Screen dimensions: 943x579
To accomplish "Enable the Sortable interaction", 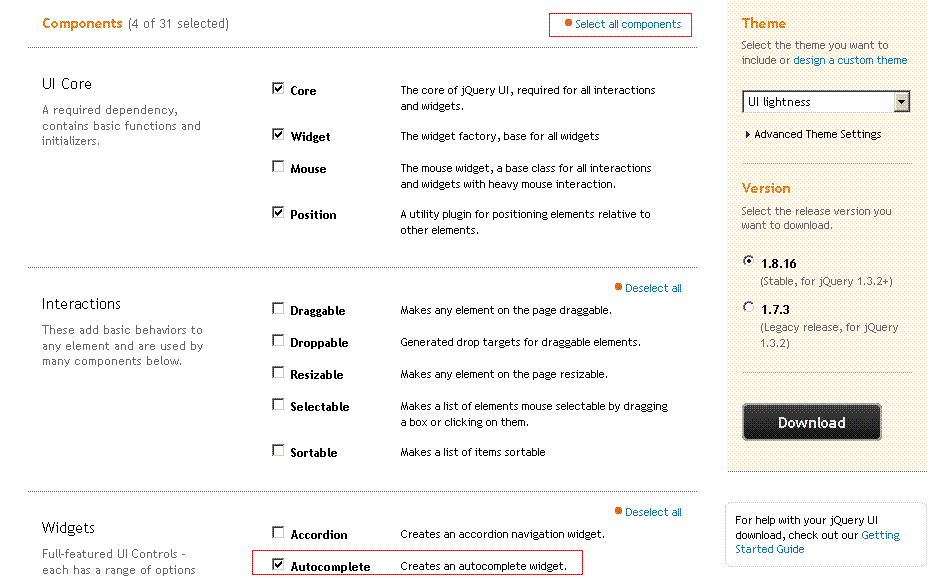I will (278, 449).
